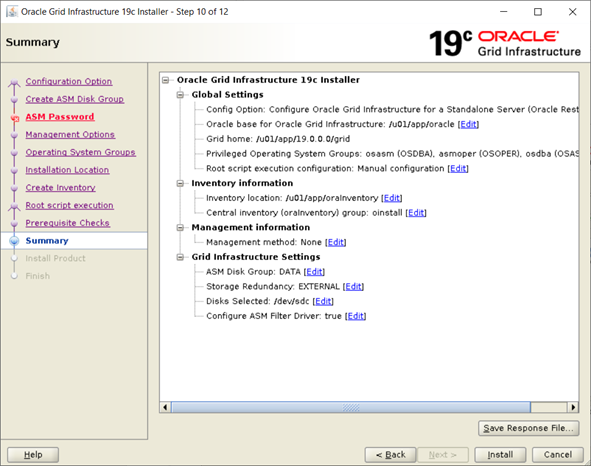Edit the Configure ASM Filter Driver setting
The height and width of the screenshot is (466, 591).
356,316
